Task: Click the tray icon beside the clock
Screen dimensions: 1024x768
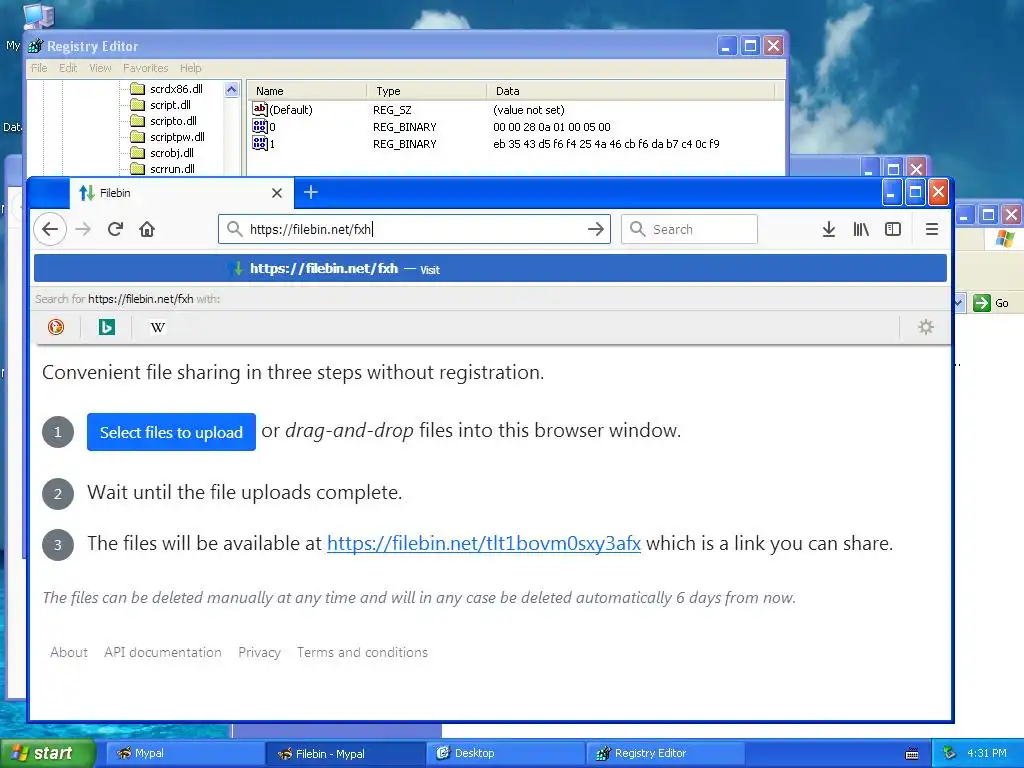Action: click(x=950, y=753)
